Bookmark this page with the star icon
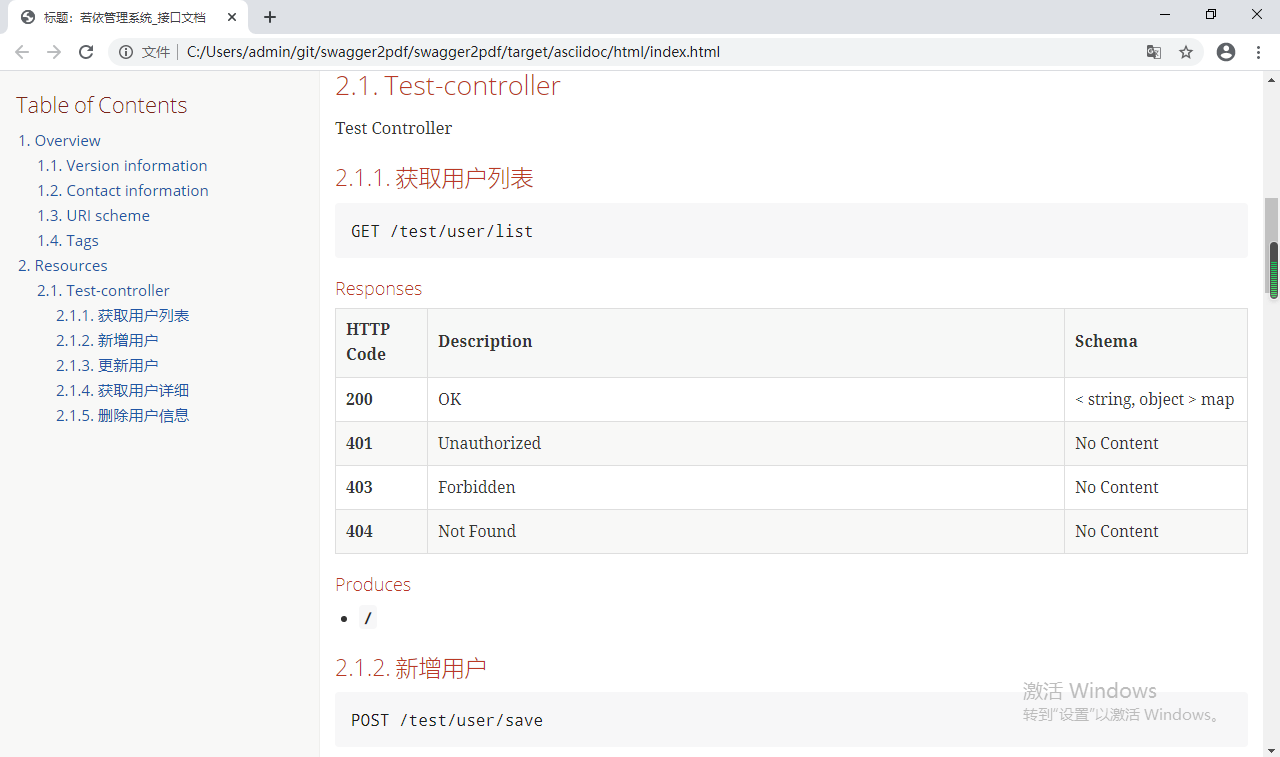Image resolution: width=1280 pixels, height=757 pixels. point(1186,52)
